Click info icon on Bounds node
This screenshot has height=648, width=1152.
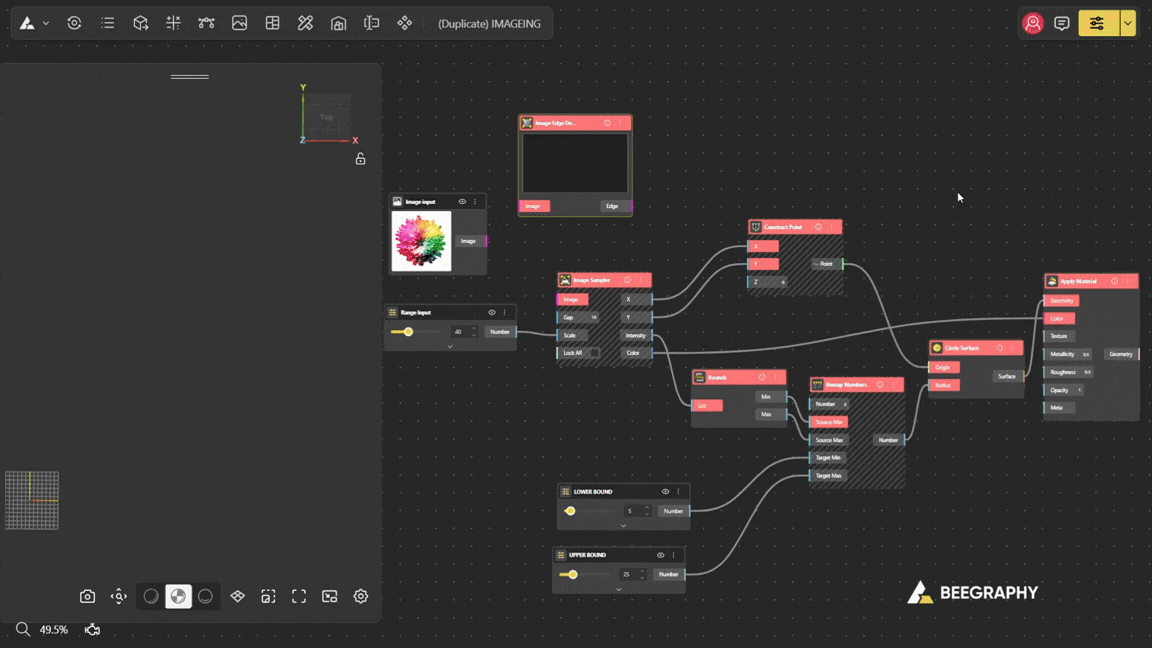tap(762, 378)
